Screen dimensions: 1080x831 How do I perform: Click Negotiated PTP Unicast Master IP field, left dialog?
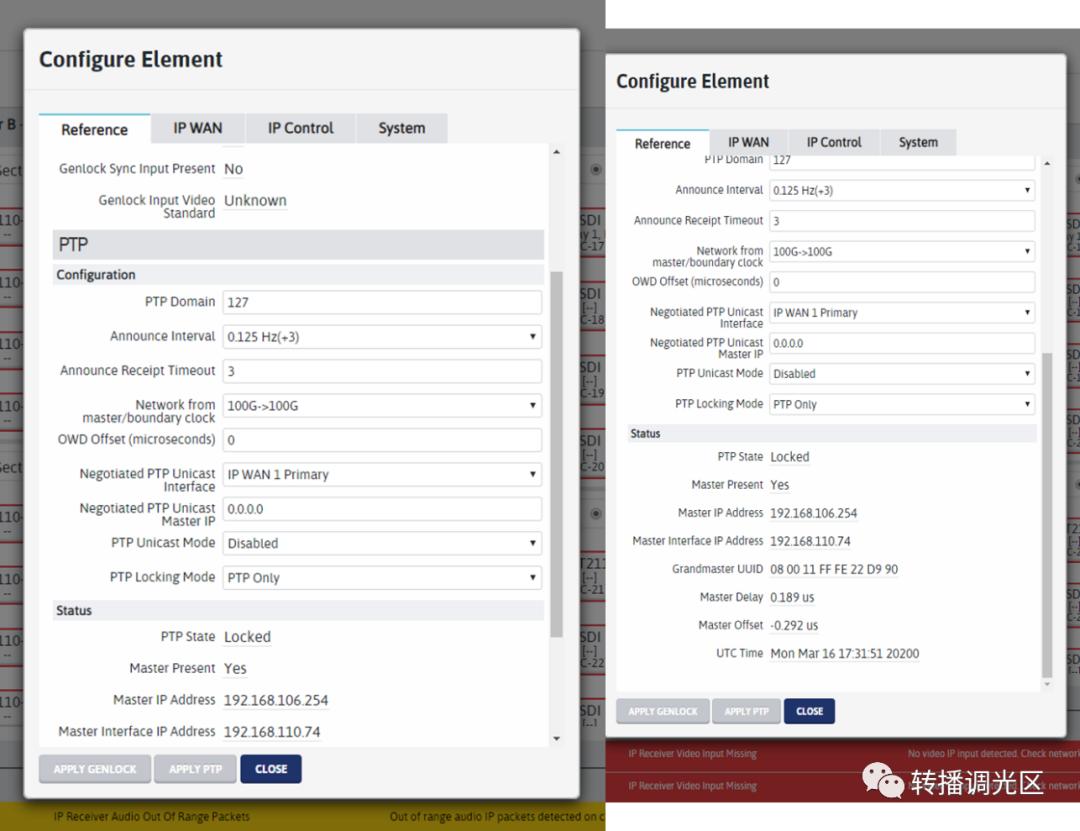pos(382,509)
